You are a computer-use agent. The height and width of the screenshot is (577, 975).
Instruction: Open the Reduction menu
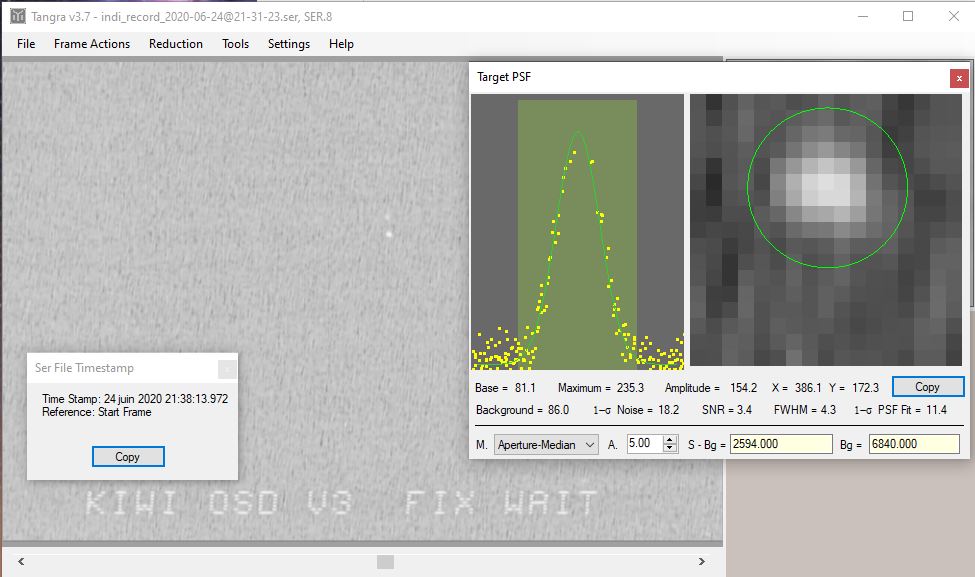pos(176,44)
